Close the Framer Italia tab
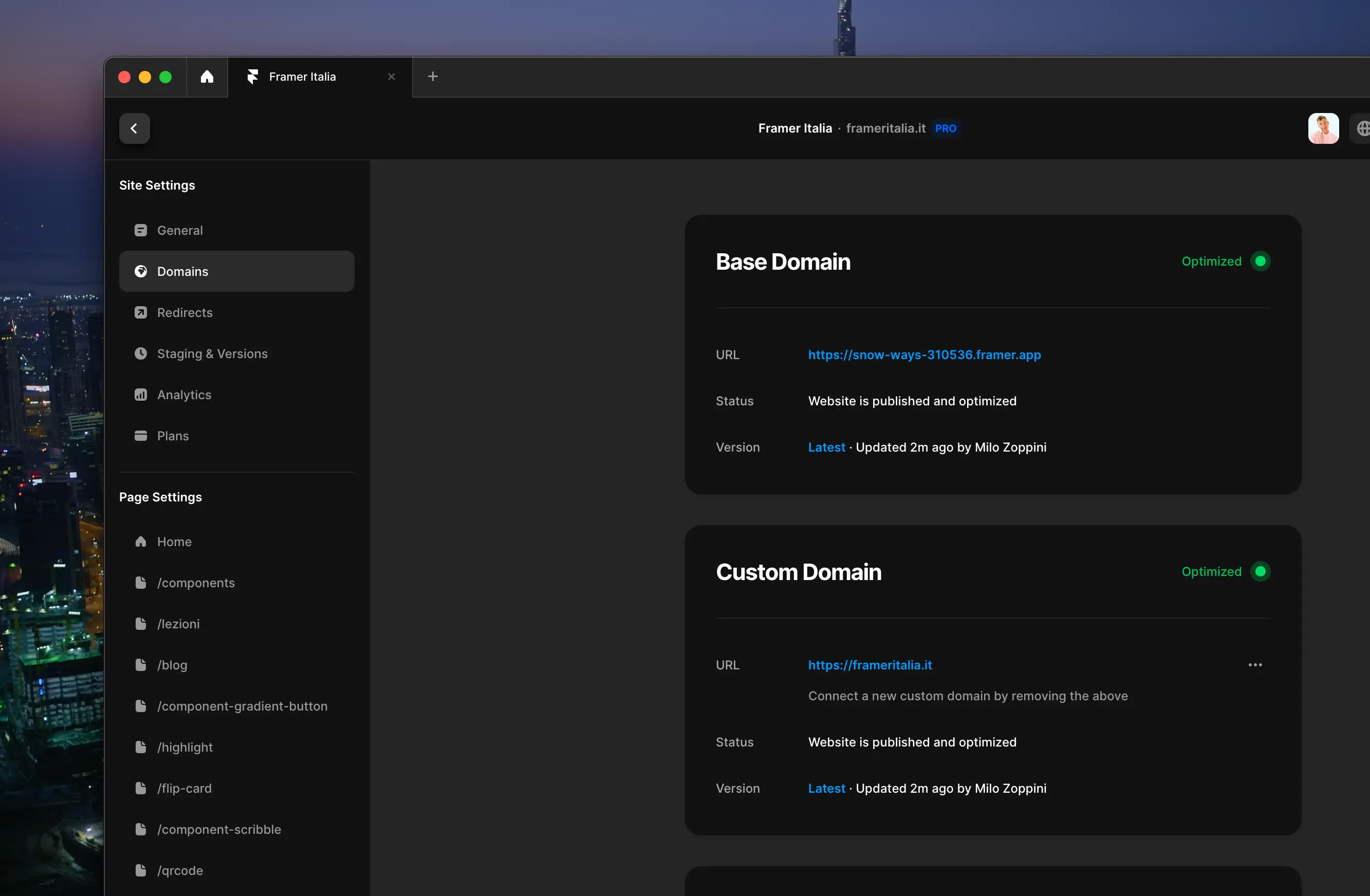 click(392, 77)
